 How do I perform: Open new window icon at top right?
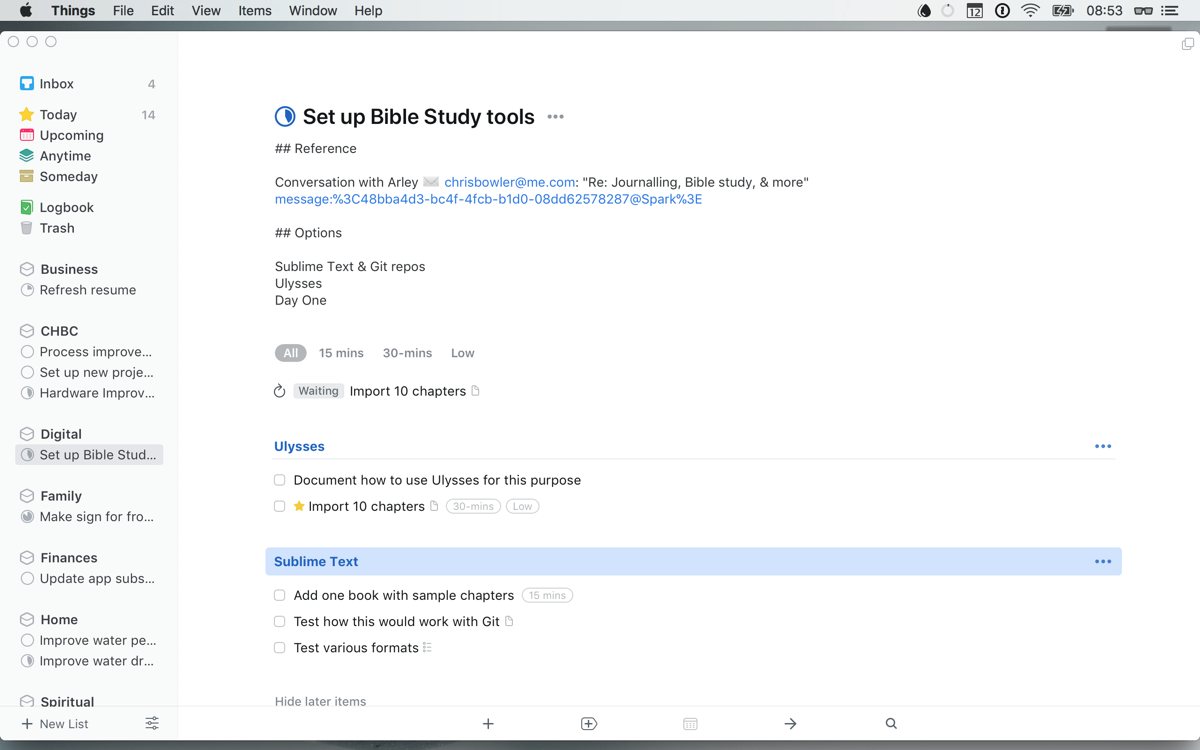(x=1188, y=44)
